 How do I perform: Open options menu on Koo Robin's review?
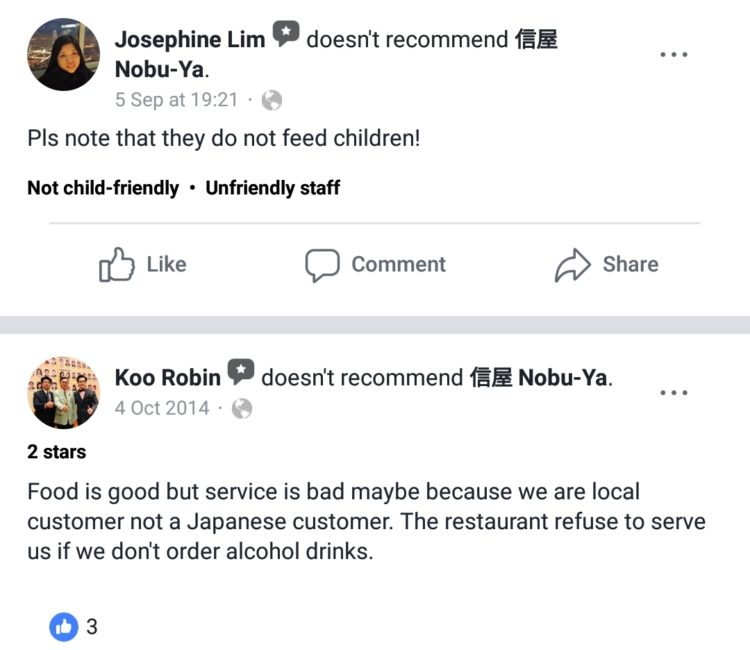[674, 392]
